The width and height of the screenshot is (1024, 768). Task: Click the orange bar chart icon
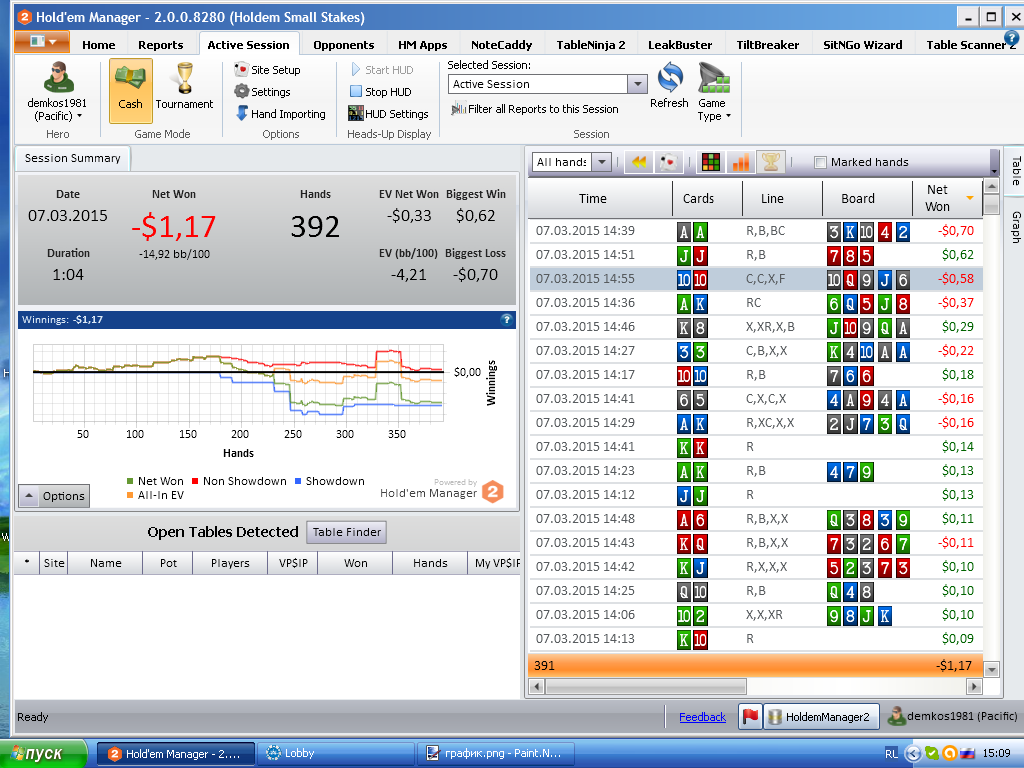[741, 162]
